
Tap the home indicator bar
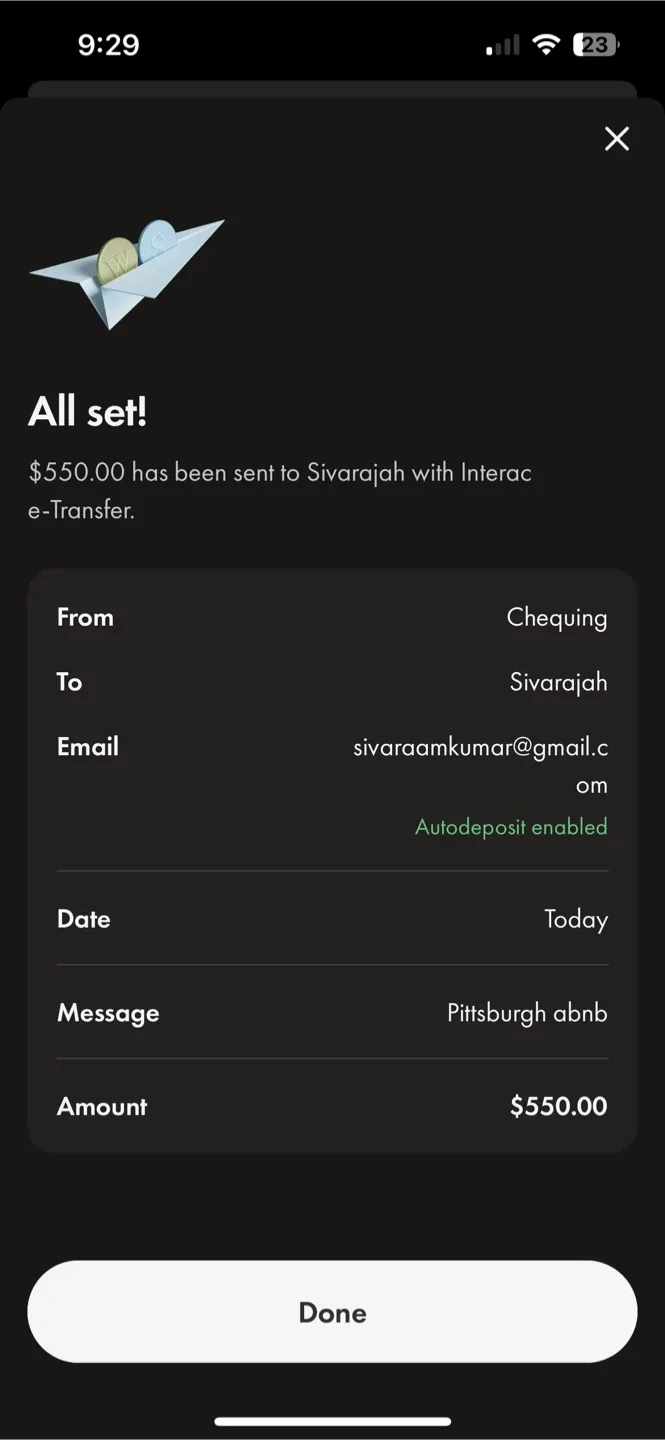[x=332, y=1421]
